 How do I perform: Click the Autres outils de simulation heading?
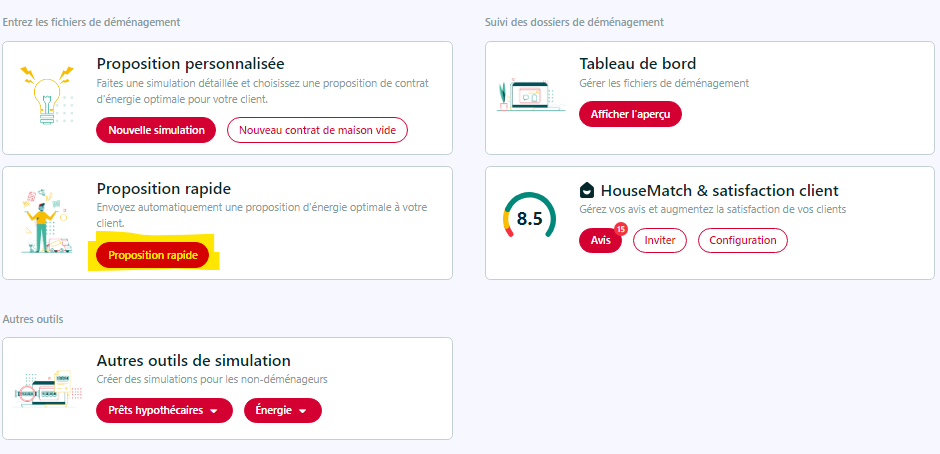click(x=194, y=360)
